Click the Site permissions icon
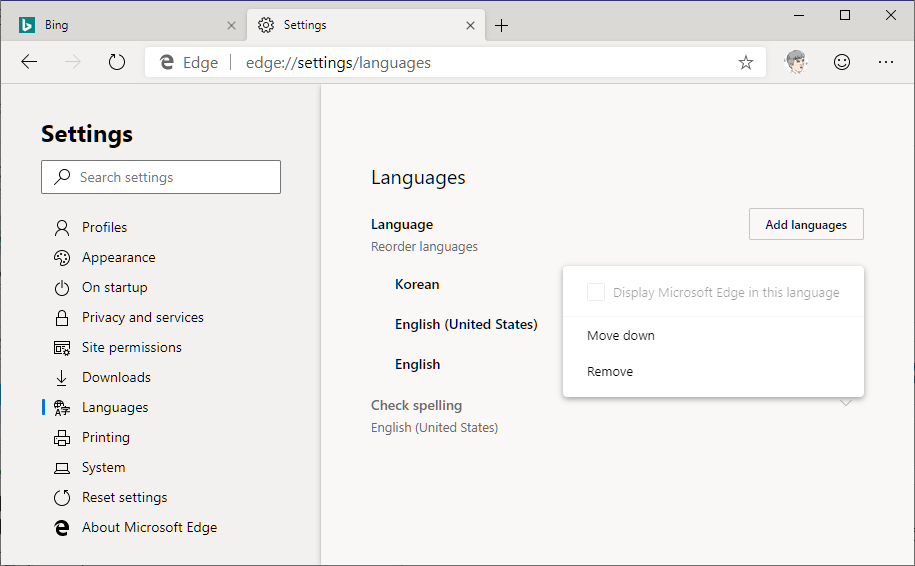 [62, 348]
